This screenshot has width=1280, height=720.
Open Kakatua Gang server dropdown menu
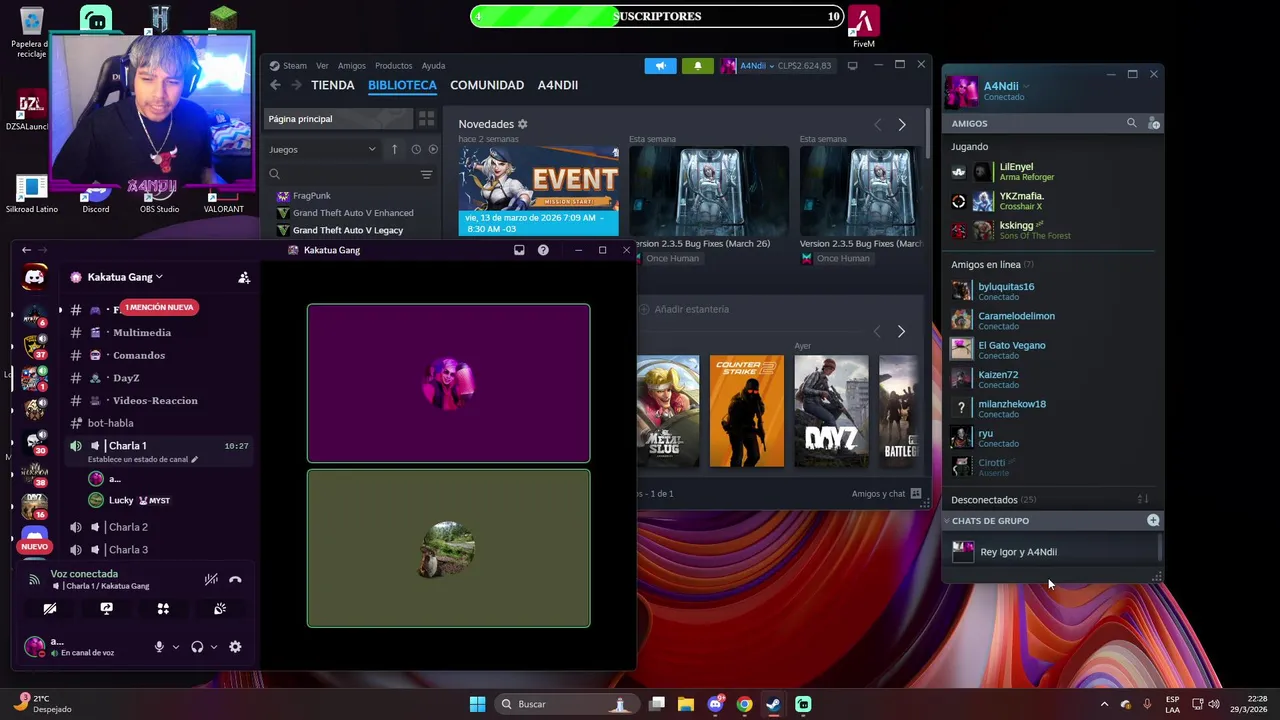(x=125, y=277)
